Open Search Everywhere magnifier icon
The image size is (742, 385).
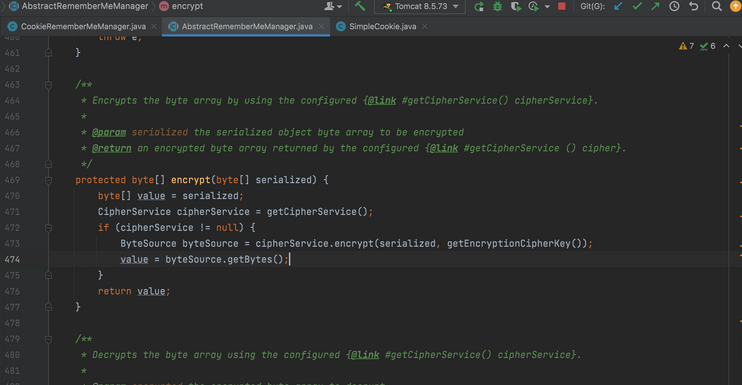pyautogui.click(x=717, y=6)
